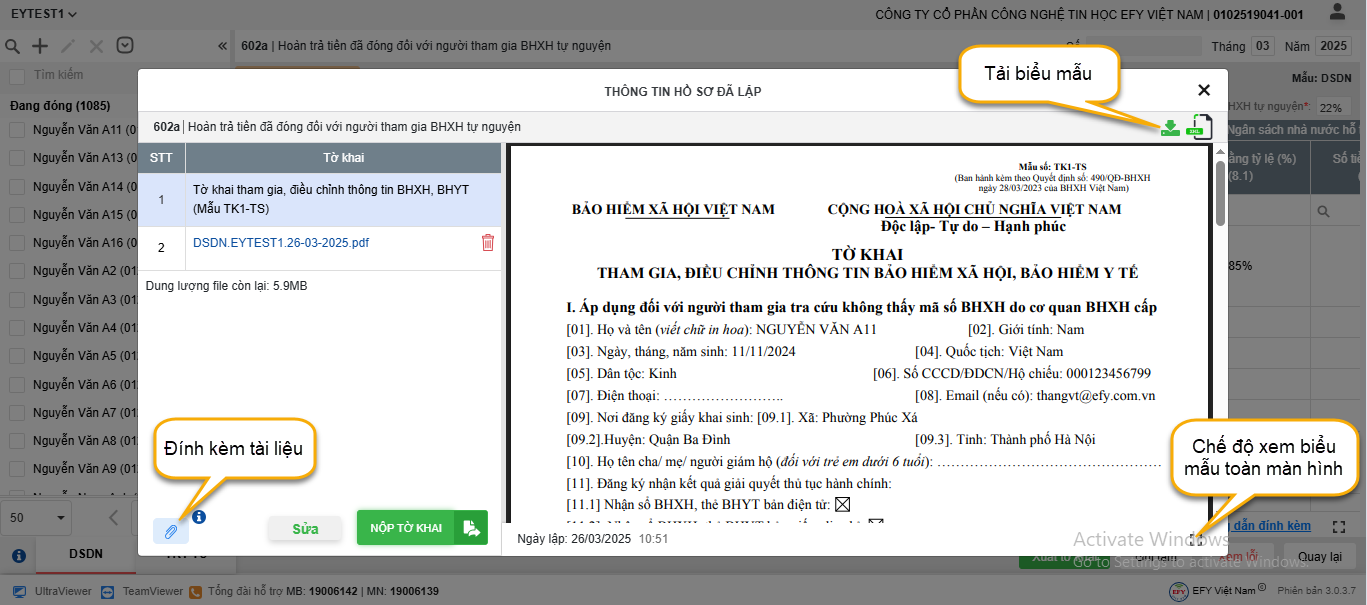Collapse left panel with double chevron icon
The width and height of the screenshot is (1367, 605).
pyautogui.click(x=222, y=46)
